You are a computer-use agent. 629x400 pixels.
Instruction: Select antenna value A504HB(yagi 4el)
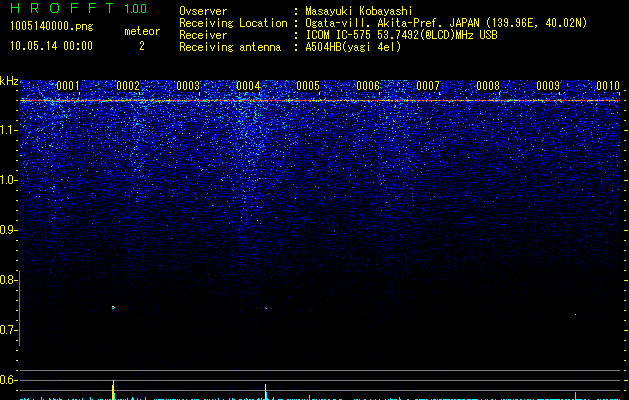coord(353,47)
